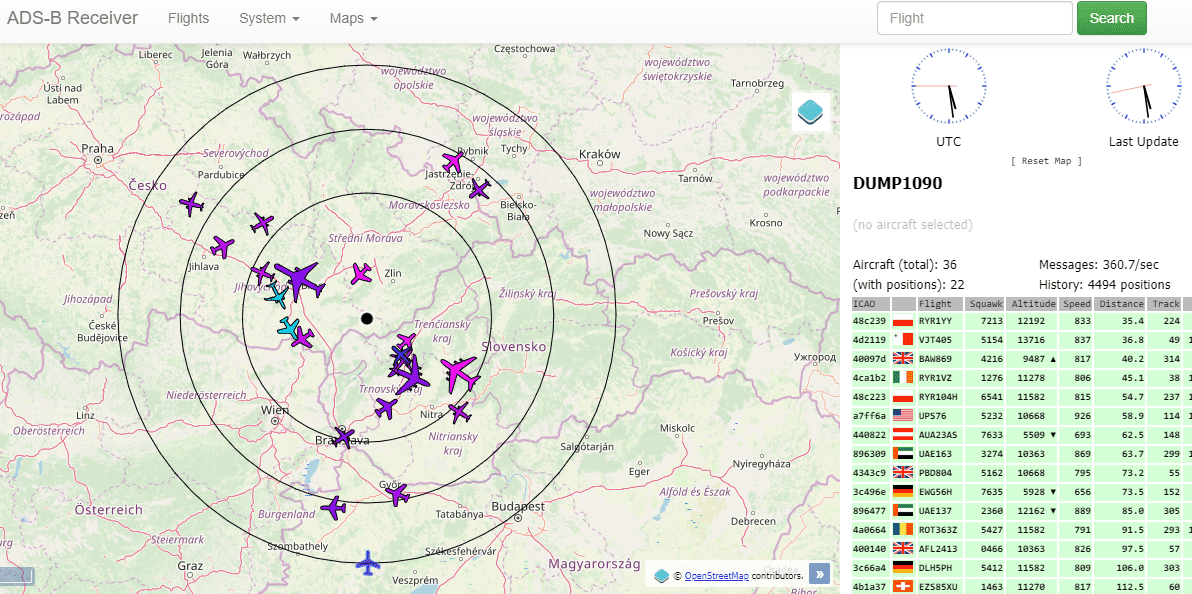The width and height of the screenshot is (1192, 594).
Task: Go to ADS-B Receiver home brand
Action: coord(73,18)
